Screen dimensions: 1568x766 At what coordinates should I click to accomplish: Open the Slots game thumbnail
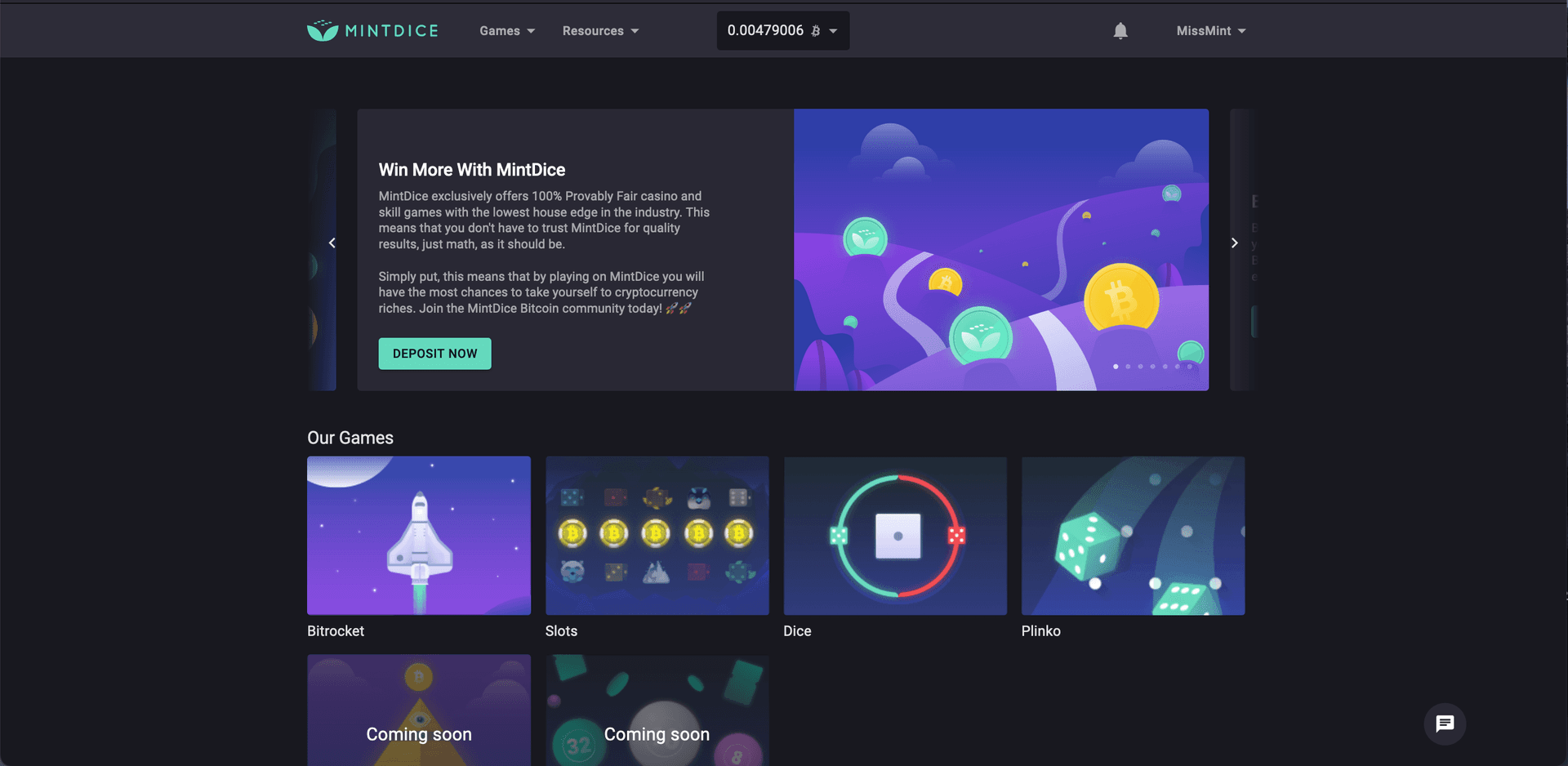tap(657, 535)
